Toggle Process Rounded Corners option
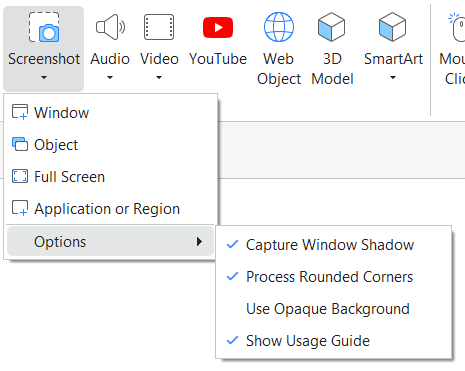Screen dimensions: 465x371 point(334,277)
